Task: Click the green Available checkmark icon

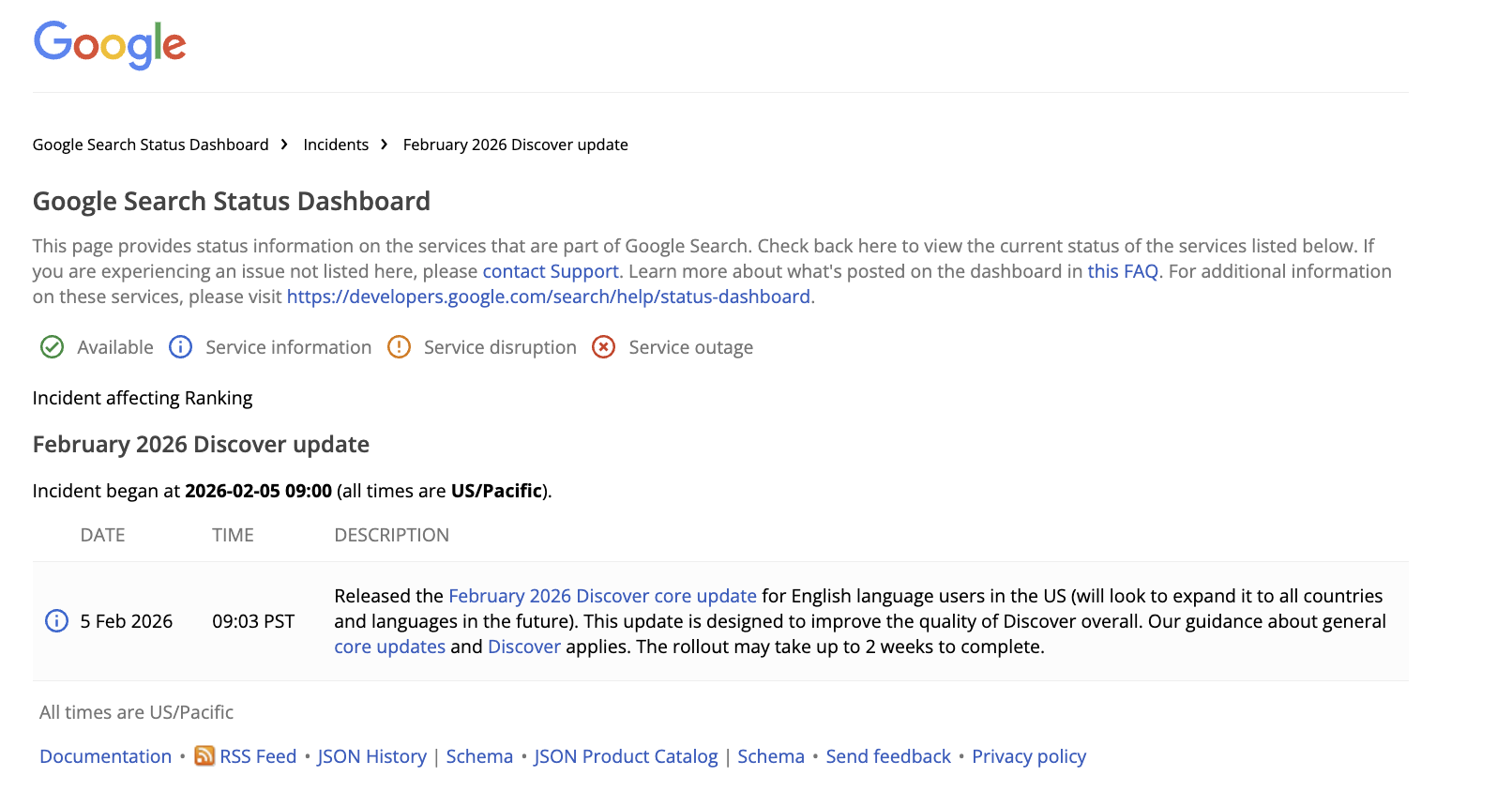Action: 53,347
